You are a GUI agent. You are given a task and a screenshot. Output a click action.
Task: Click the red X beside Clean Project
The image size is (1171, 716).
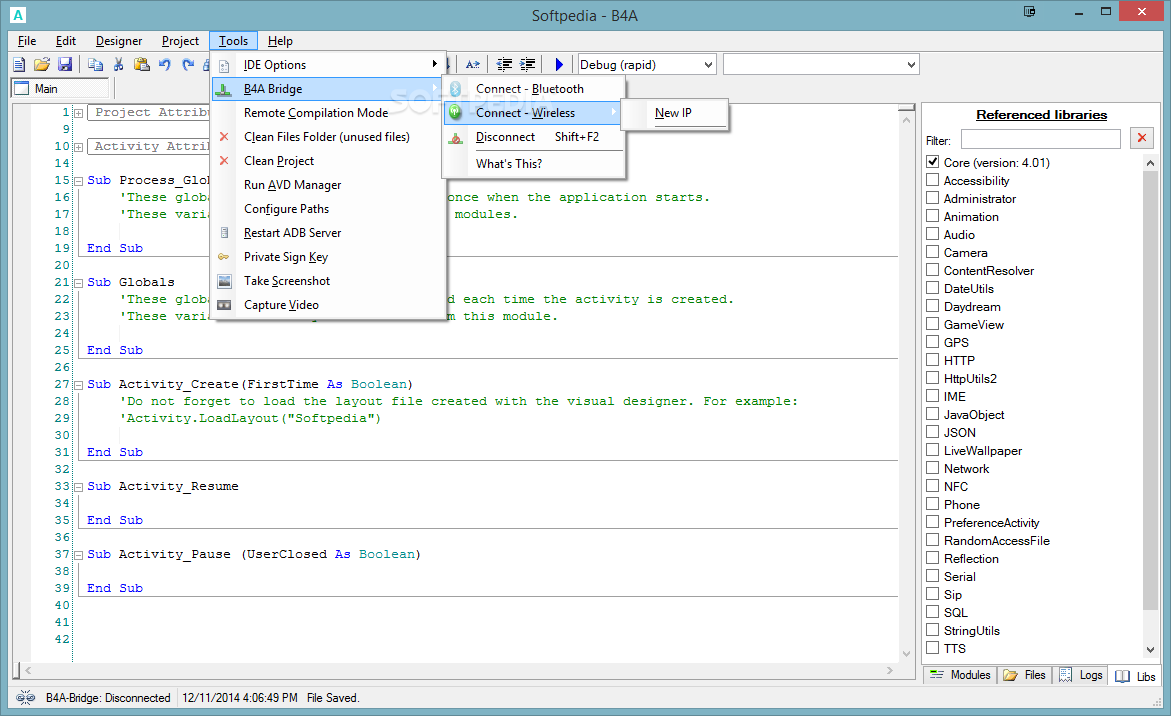tap(224, 161)
